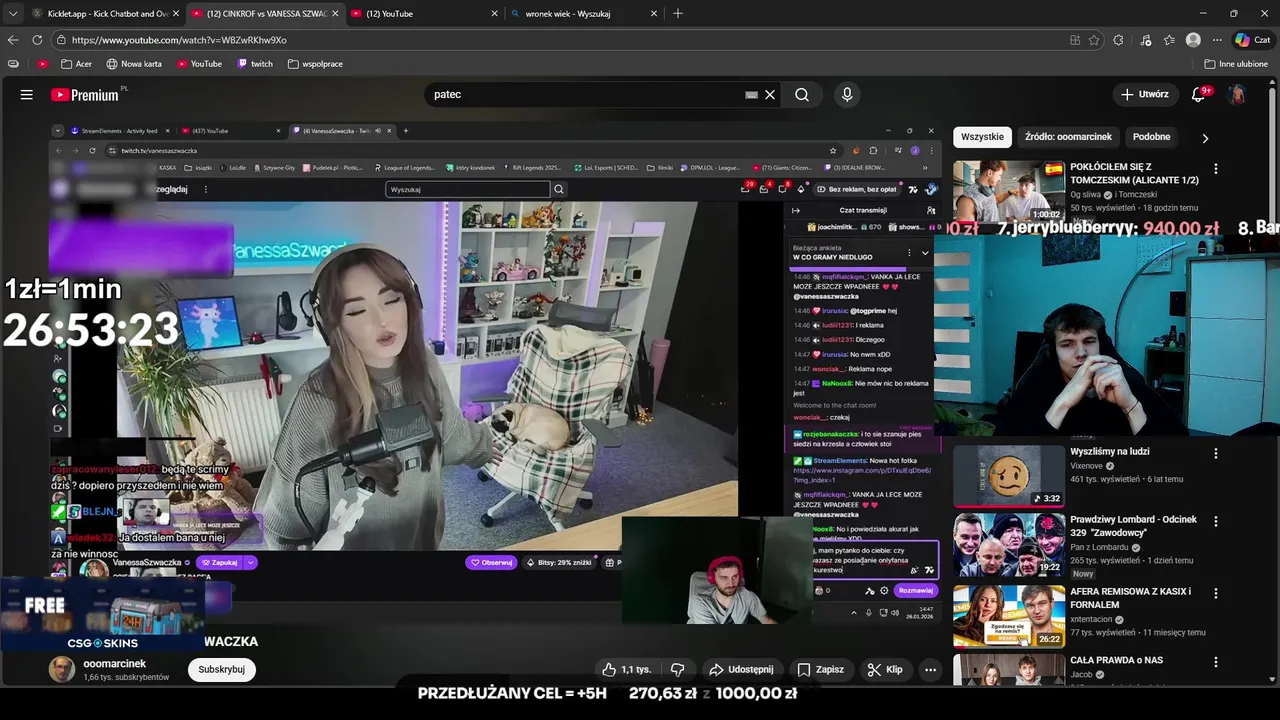This screenshot has height=720, width=1280.
Task: Open the Acer bookmark folder
Action: (x=76, y=64)
